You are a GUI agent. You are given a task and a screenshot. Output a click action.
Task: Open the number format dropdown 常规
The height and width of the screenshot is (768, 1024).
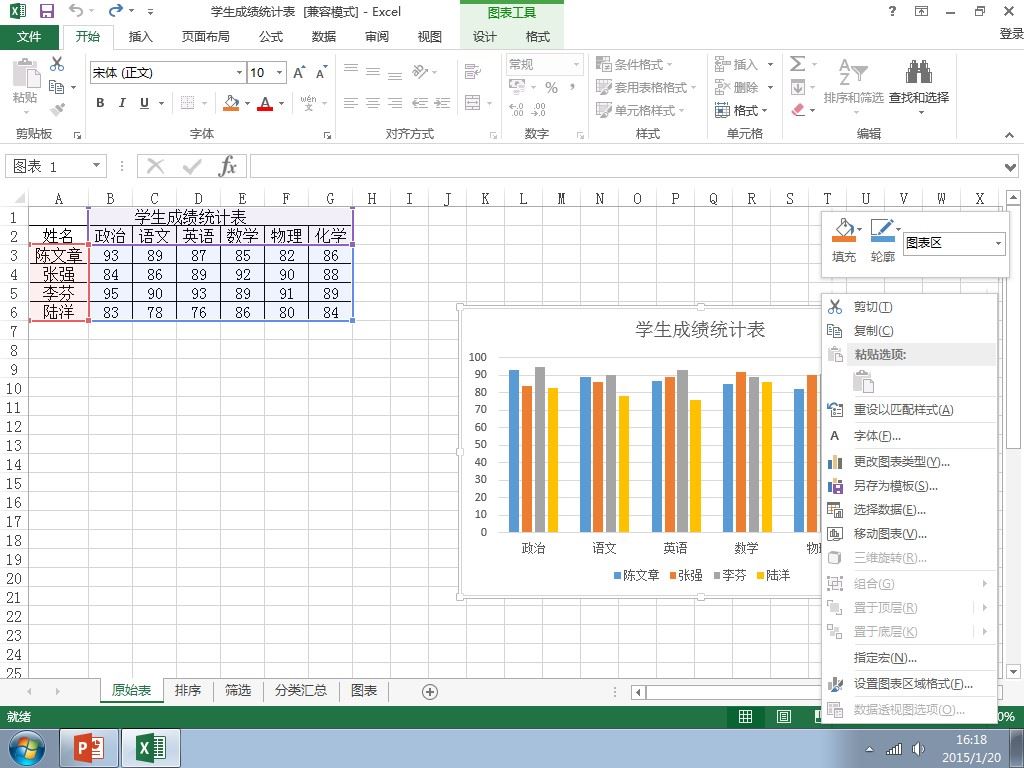pos(575,64)
